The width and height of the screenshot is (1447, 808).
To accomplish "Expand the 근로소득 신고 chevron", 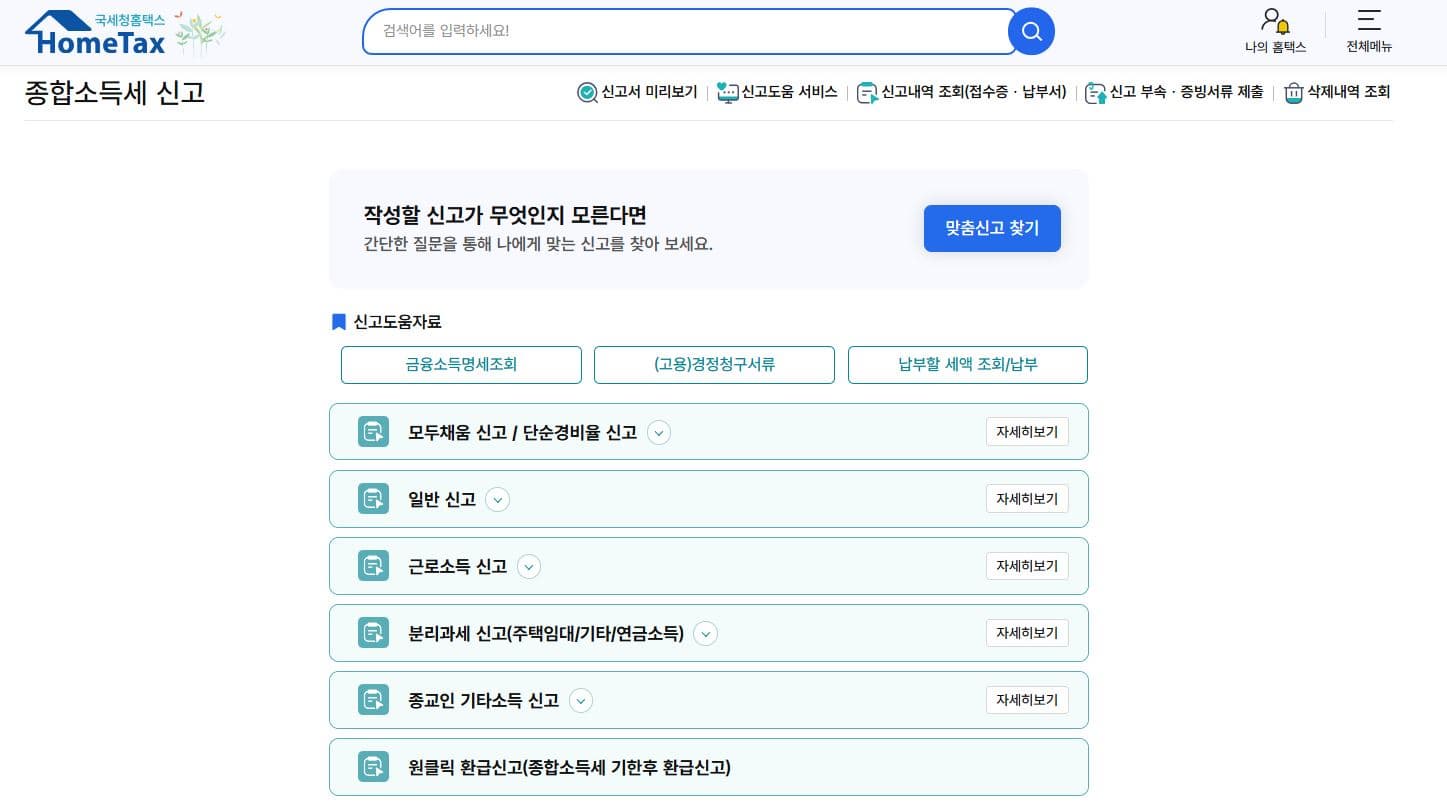I will (528, 567).
